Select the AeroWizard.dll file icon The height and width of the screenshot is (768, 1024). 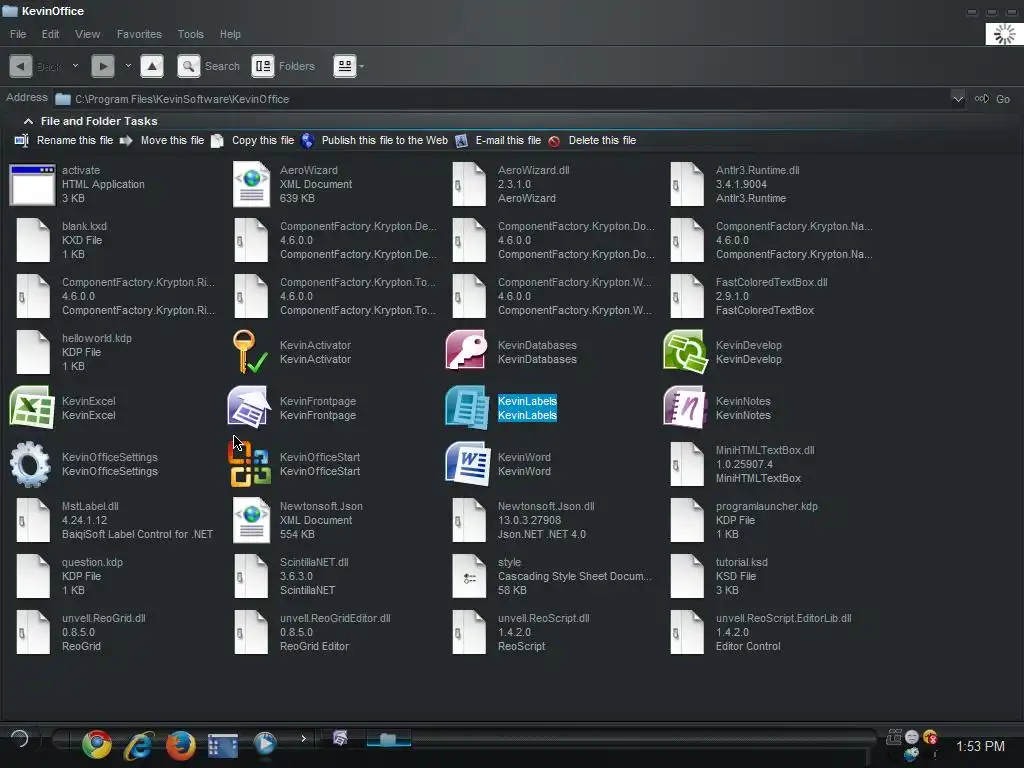tap(469, 184)
